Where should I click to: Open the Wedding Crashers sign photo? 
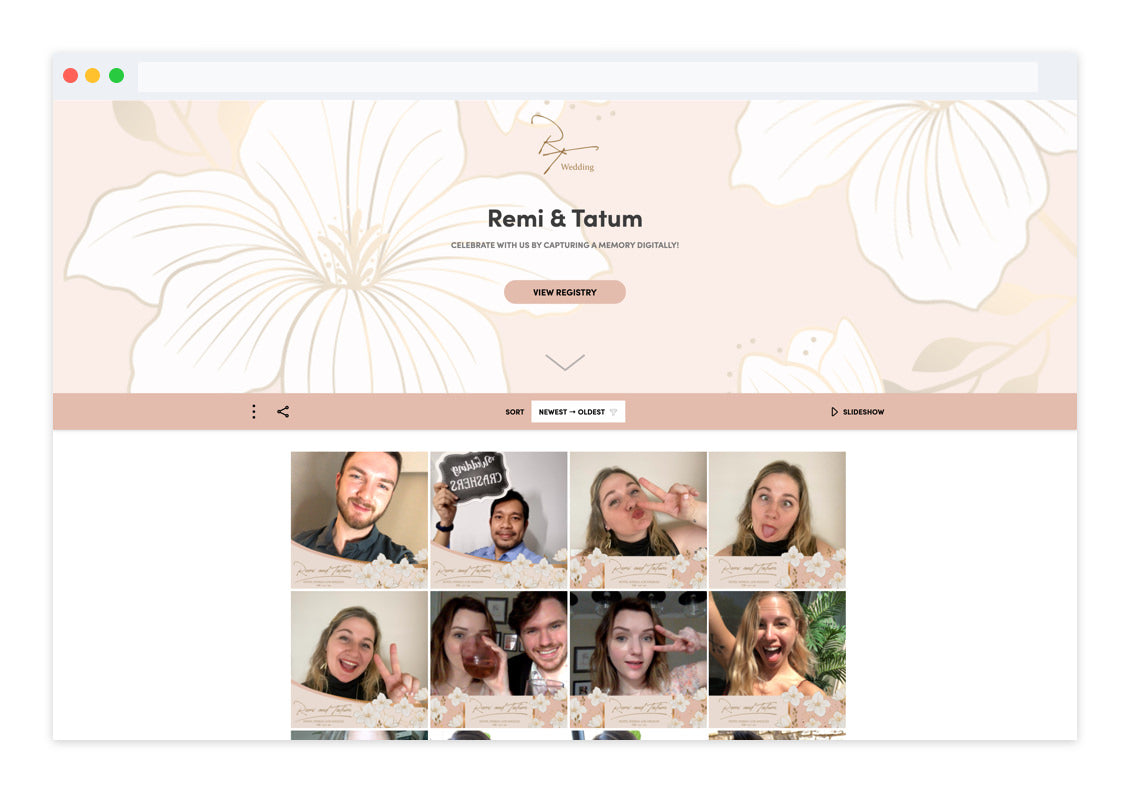pos(498,519)
